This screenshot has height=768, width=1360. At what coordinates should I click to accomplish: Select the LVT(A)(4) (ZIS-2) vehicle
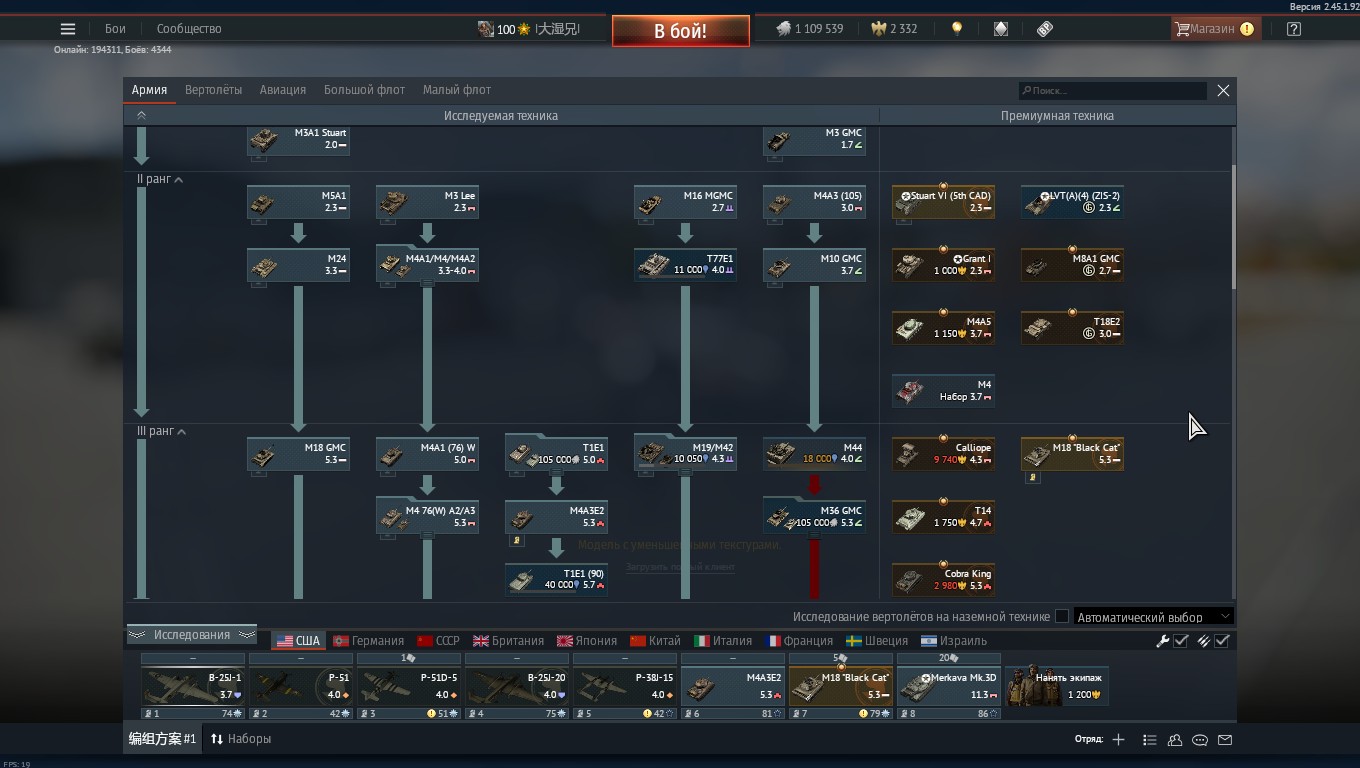[x=1072, y=202]
